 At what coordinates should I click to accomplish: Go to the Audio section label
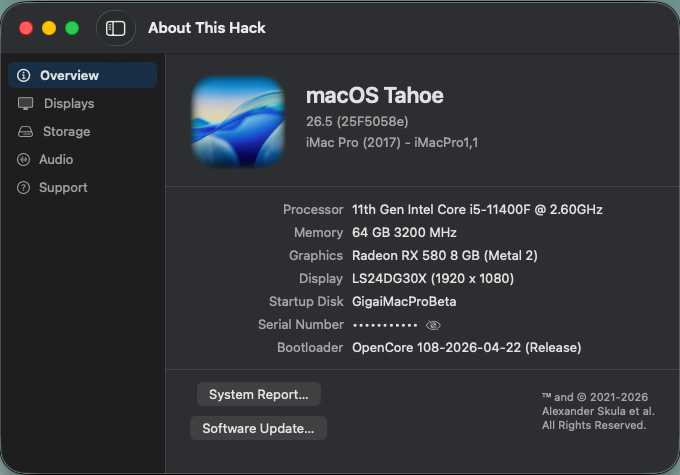coord(56,160)
